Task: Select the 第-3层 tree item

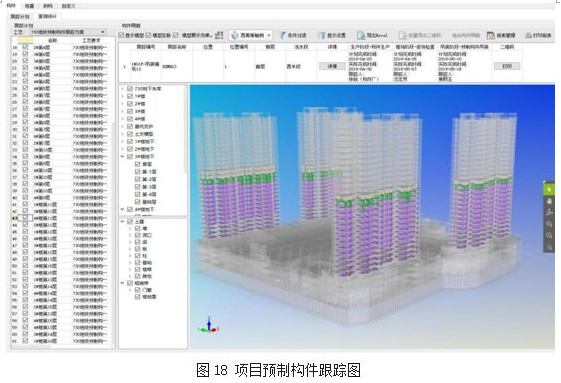Action: (150, 187)
